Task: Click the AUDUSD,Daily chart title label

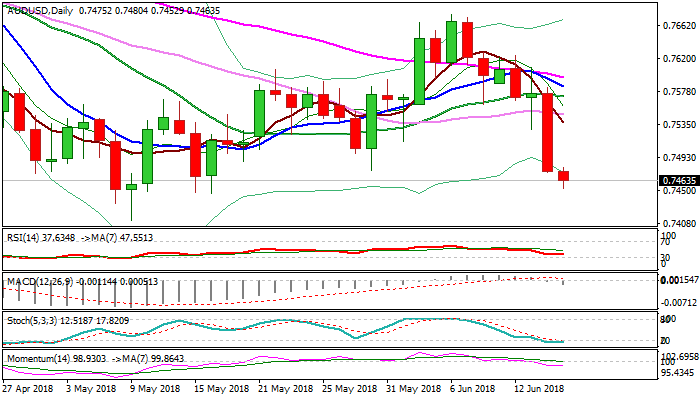Action: coord(38,8)
